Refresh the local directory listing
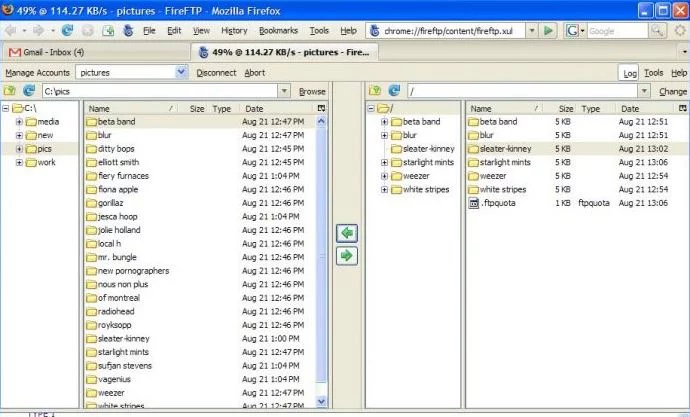Viewport: 690px width, 417px height. (29, 91)
